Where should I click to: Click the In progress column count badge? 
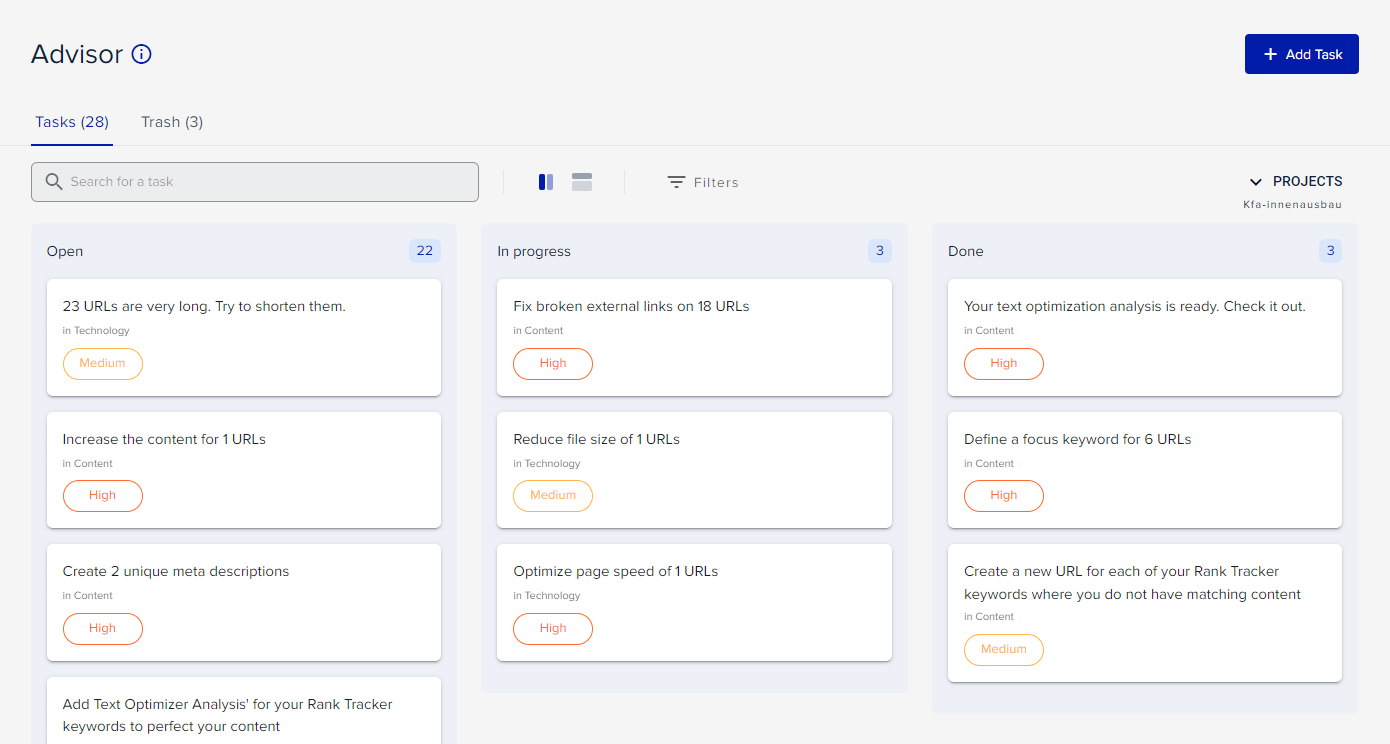point(879,250)
